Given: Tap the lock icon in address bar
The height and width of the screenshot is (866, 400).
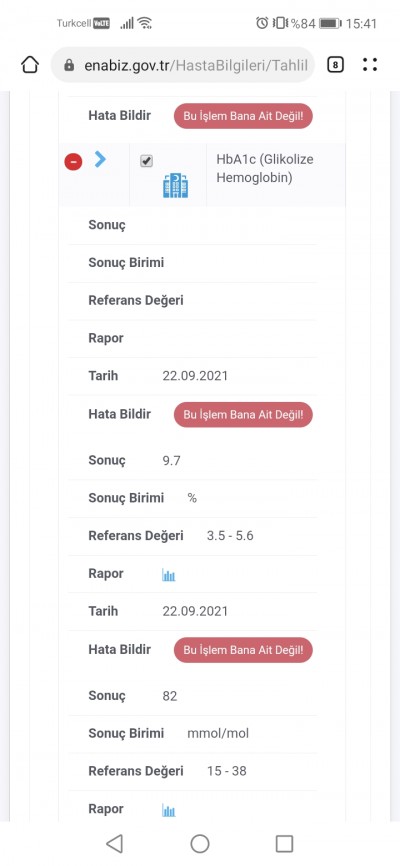Looking at the screenshot, I should coord(69,66).
